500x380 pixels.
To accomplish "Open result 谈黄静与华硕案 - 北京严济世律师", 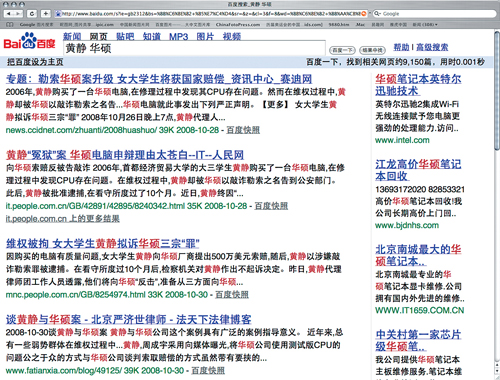I will (129, 319).
